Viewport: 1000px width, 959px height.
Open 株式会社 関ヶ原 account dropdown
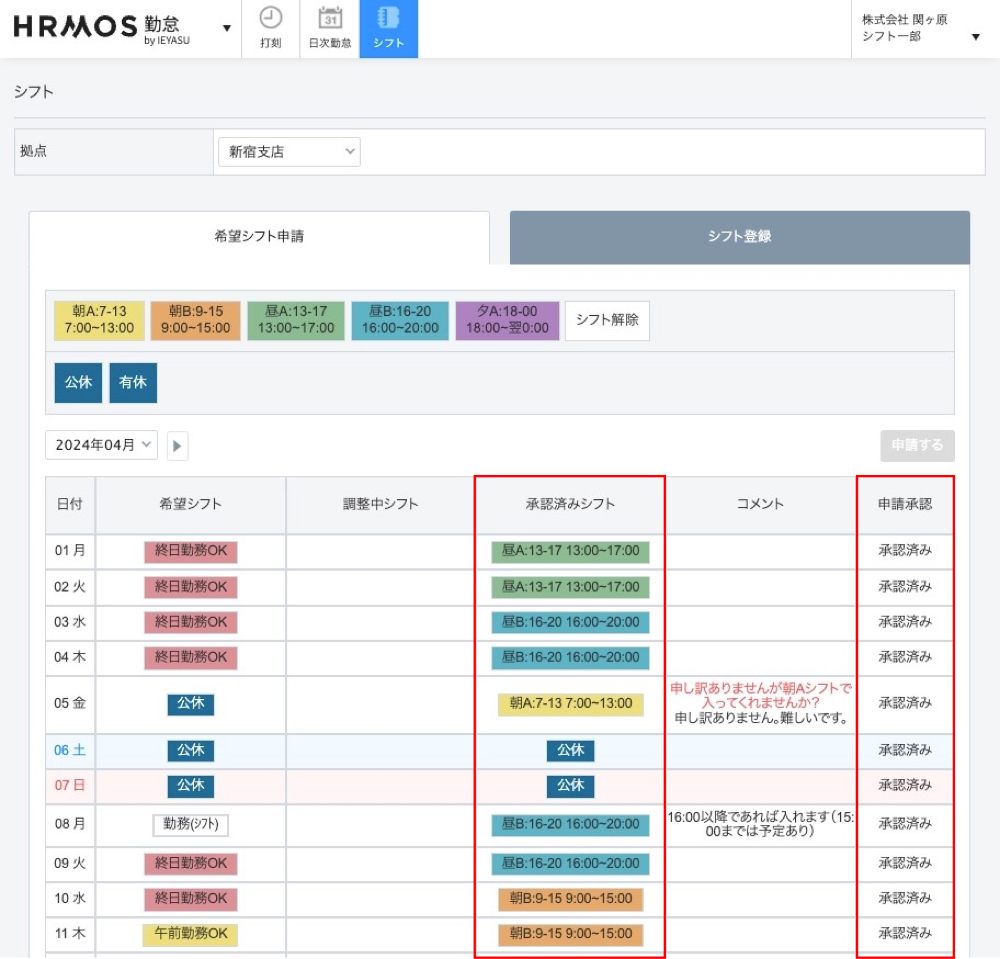[918, 28]
